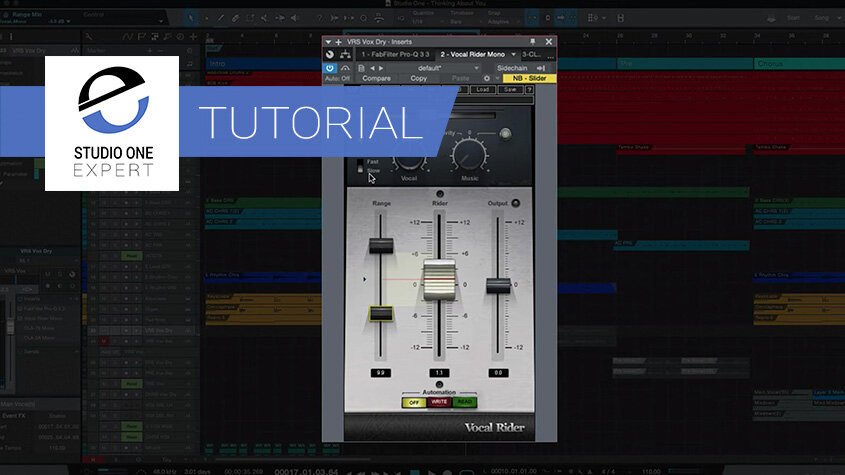Show more insert tabs ellipsis

pyautogui.click(x=550, y=56)
